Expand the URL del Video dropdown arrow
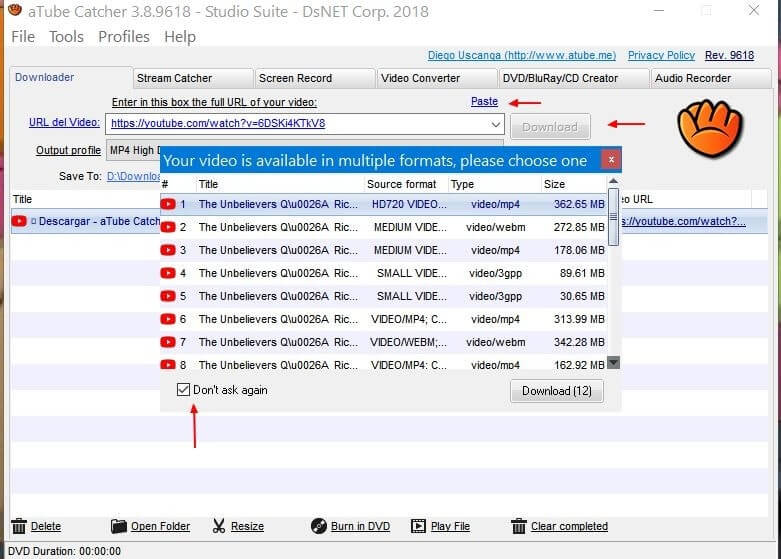Screen dimensions: 781x559 point(495,124)
